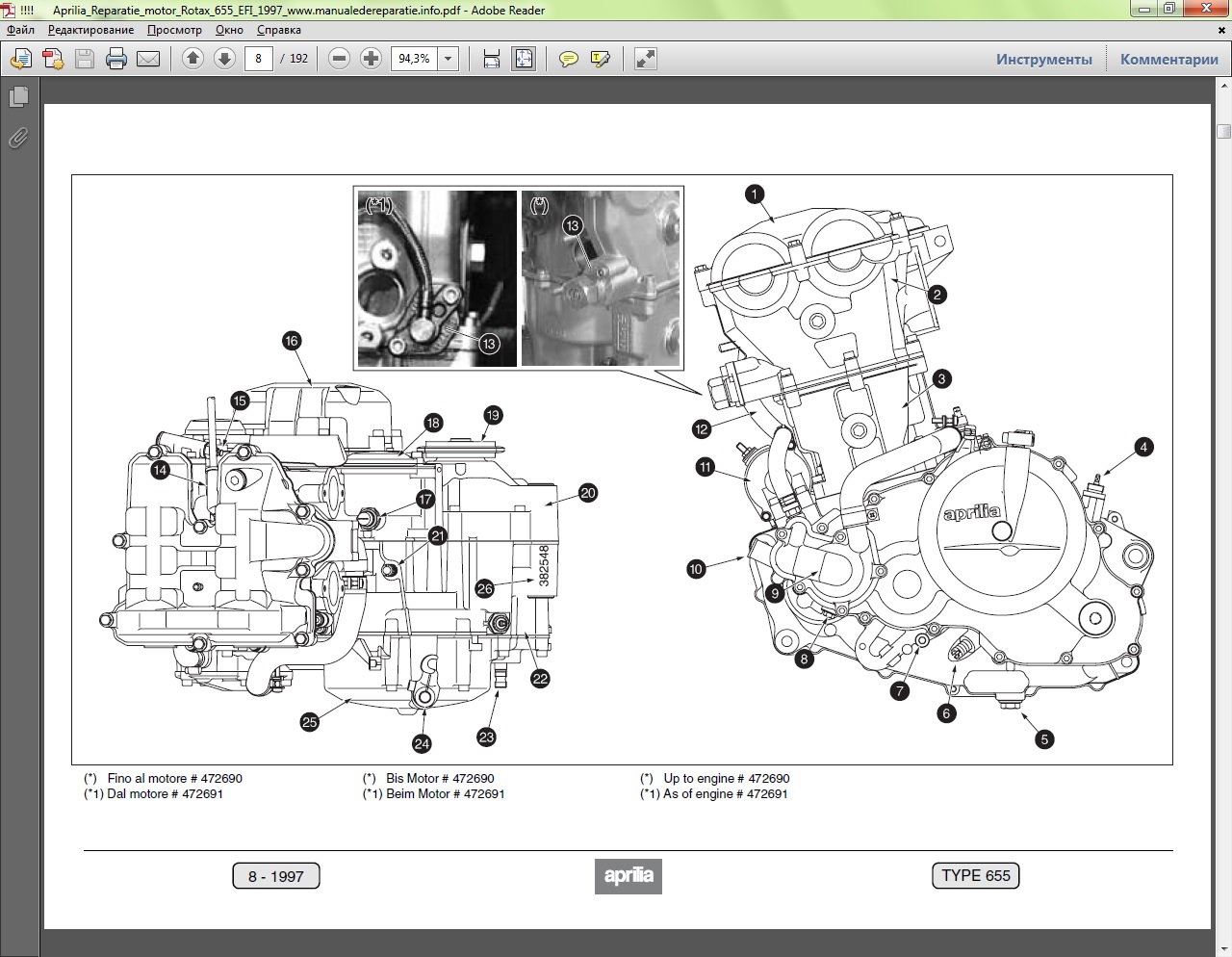Go to next page with down arrow

[x=224, y=59]
